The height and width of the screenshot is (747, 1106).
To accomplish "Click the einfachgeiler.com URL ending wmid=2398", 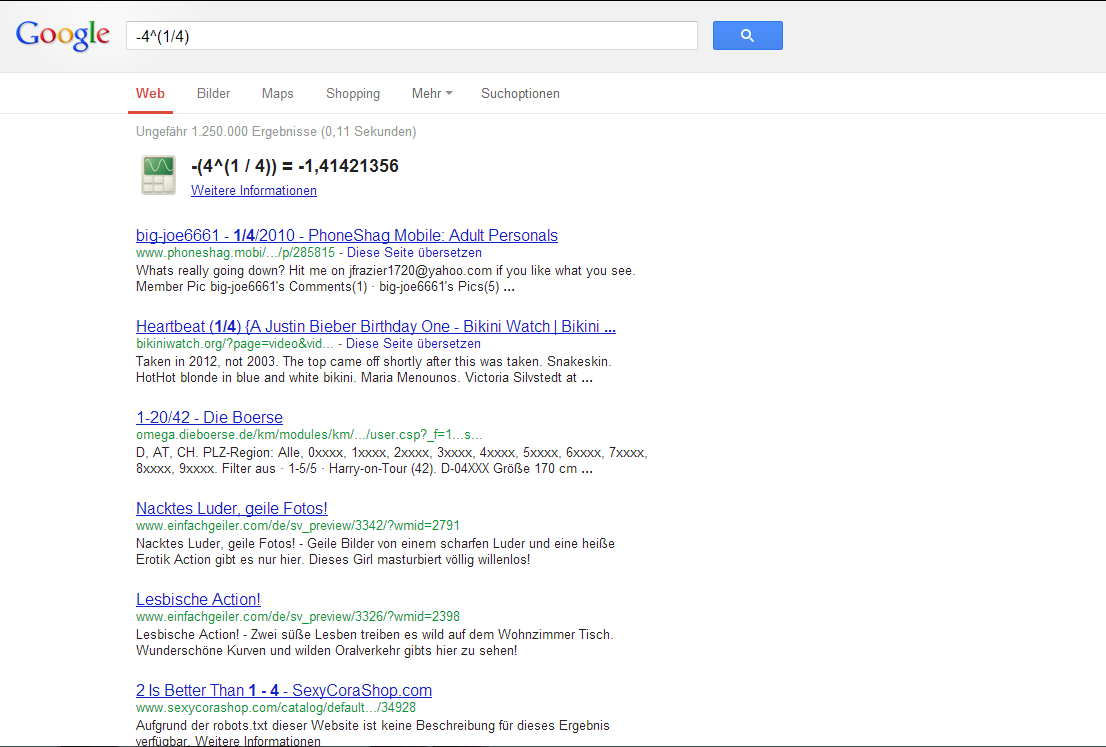I will (x=298, y=617).
